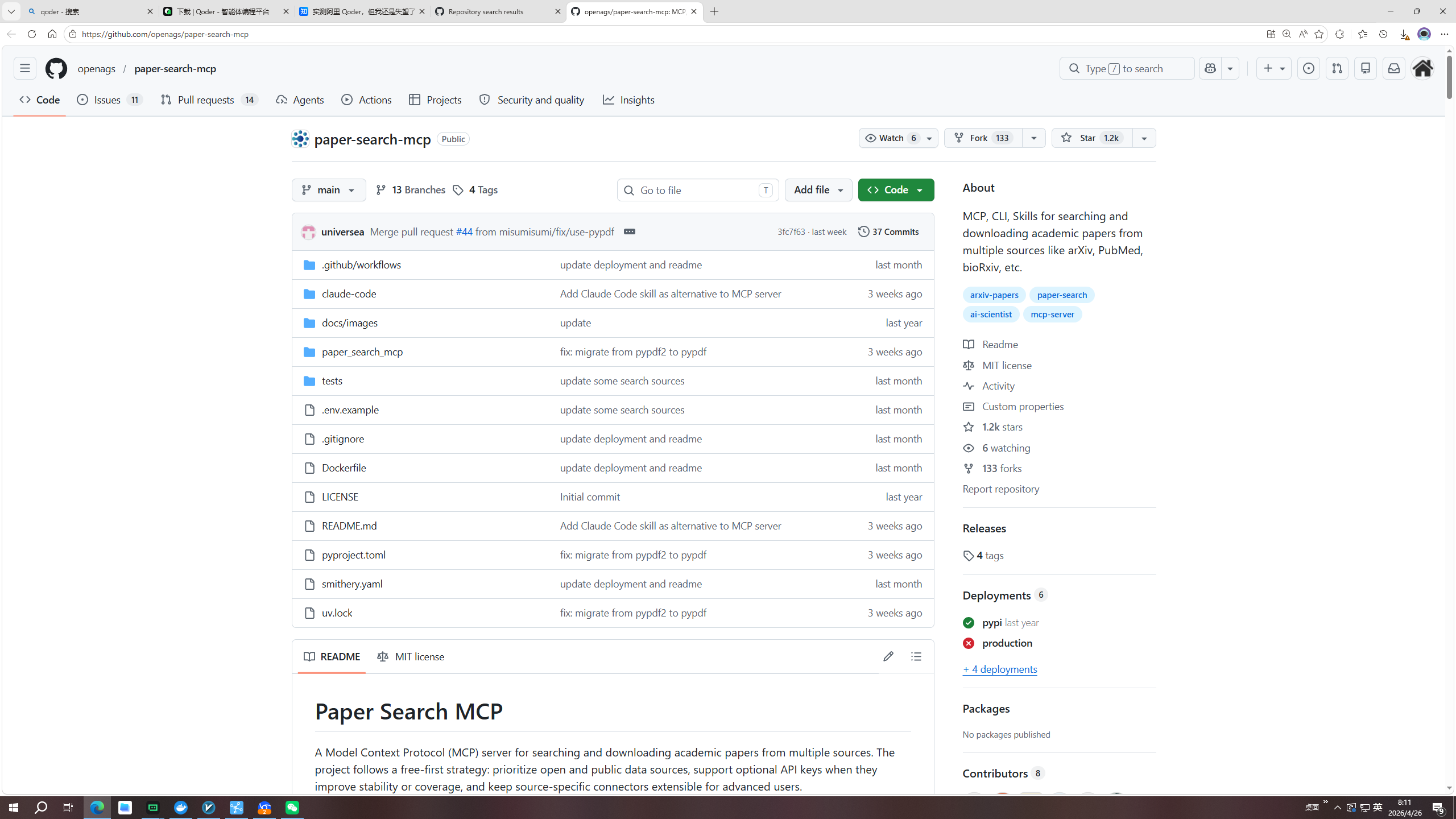The image size is (1456, 819).
Task: Open the 4 Tags link
Action: coord(475,190)
